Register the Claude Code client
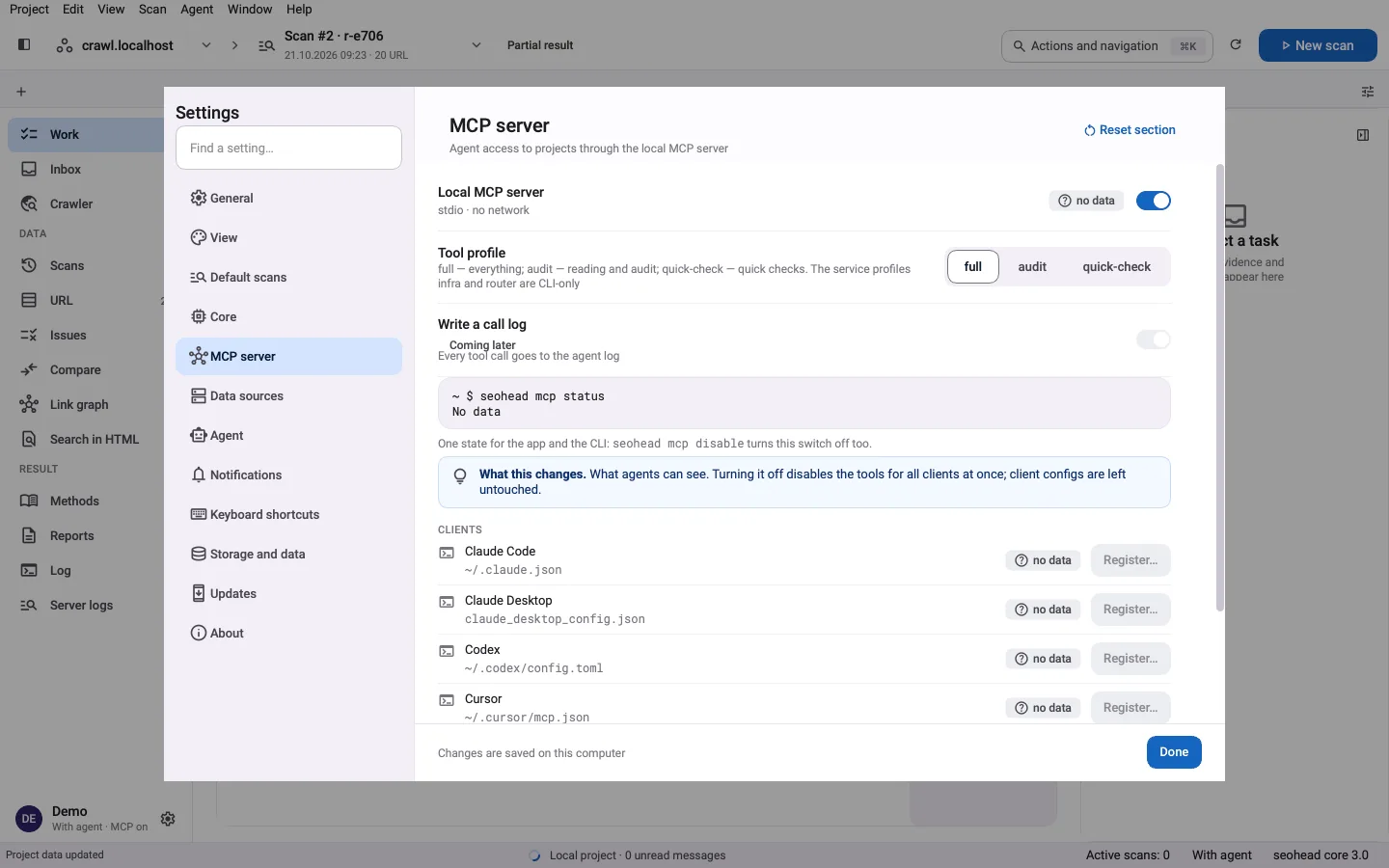 pos(1130,560)
